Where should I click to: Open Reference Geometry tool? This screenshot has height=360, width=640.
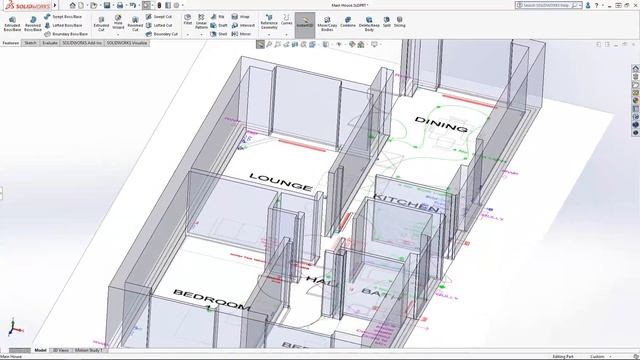click(x=269, y=22)
